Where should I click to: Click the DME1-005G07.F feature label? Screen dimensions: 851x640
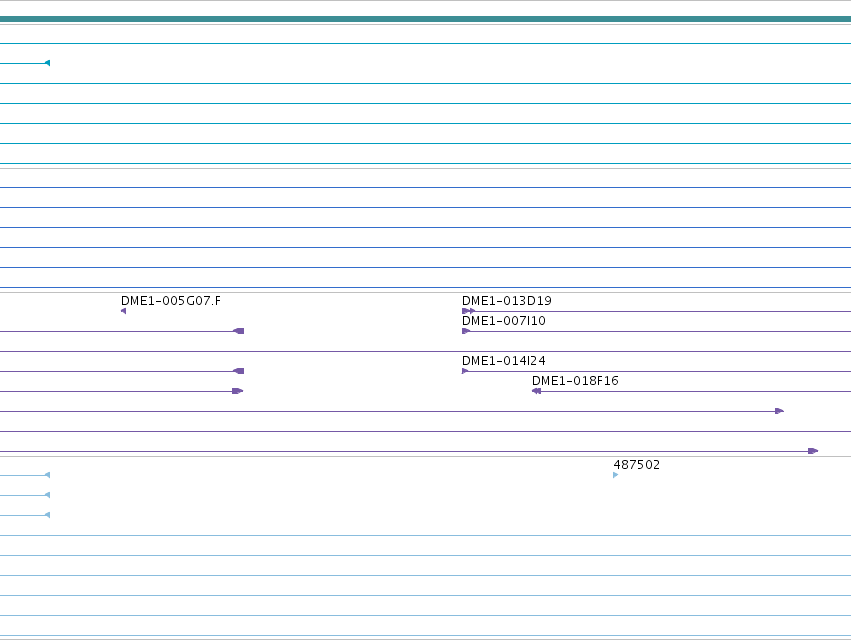tap(170, 301)
